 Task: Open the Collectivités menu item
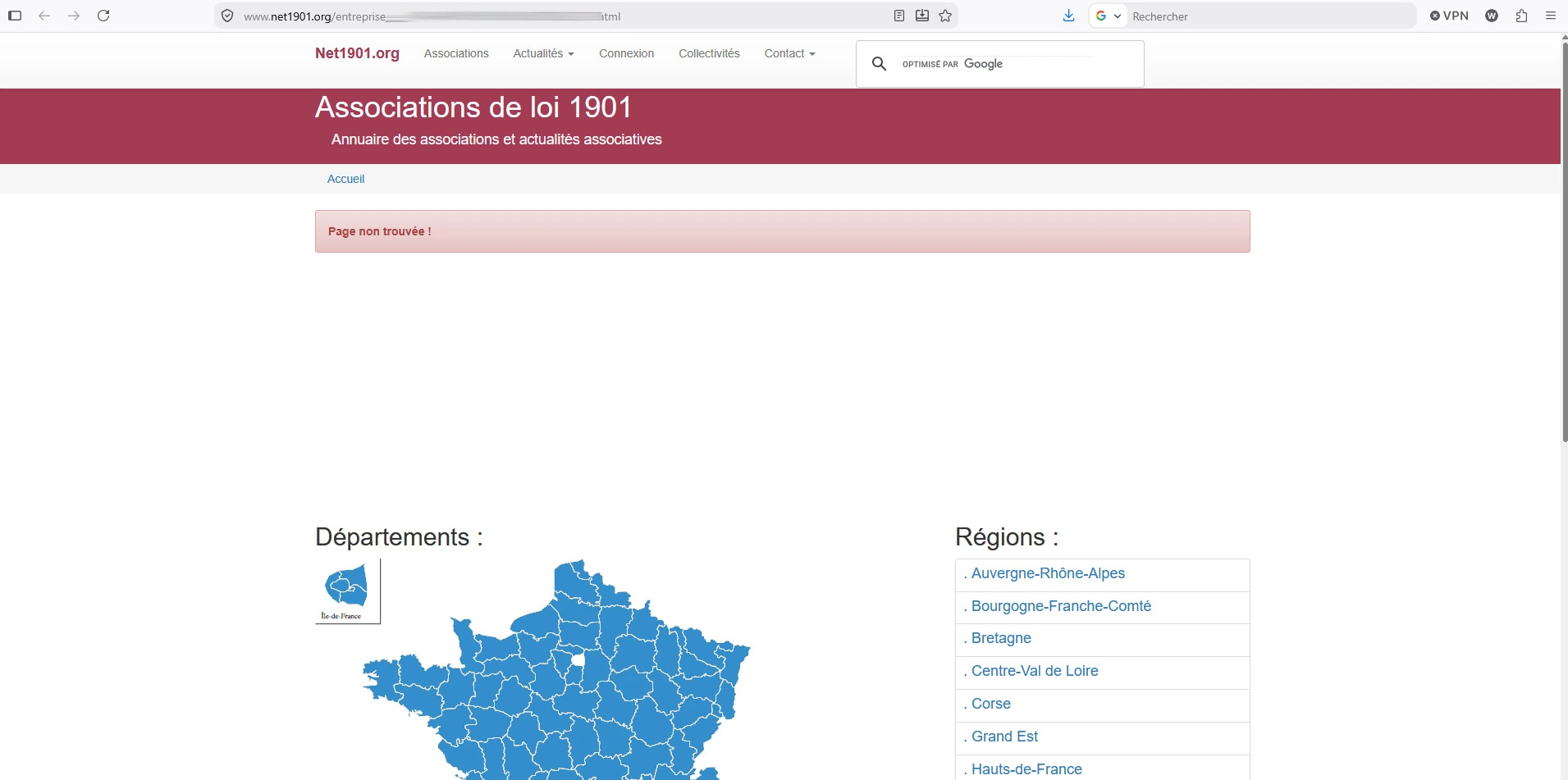pos(709,53)
